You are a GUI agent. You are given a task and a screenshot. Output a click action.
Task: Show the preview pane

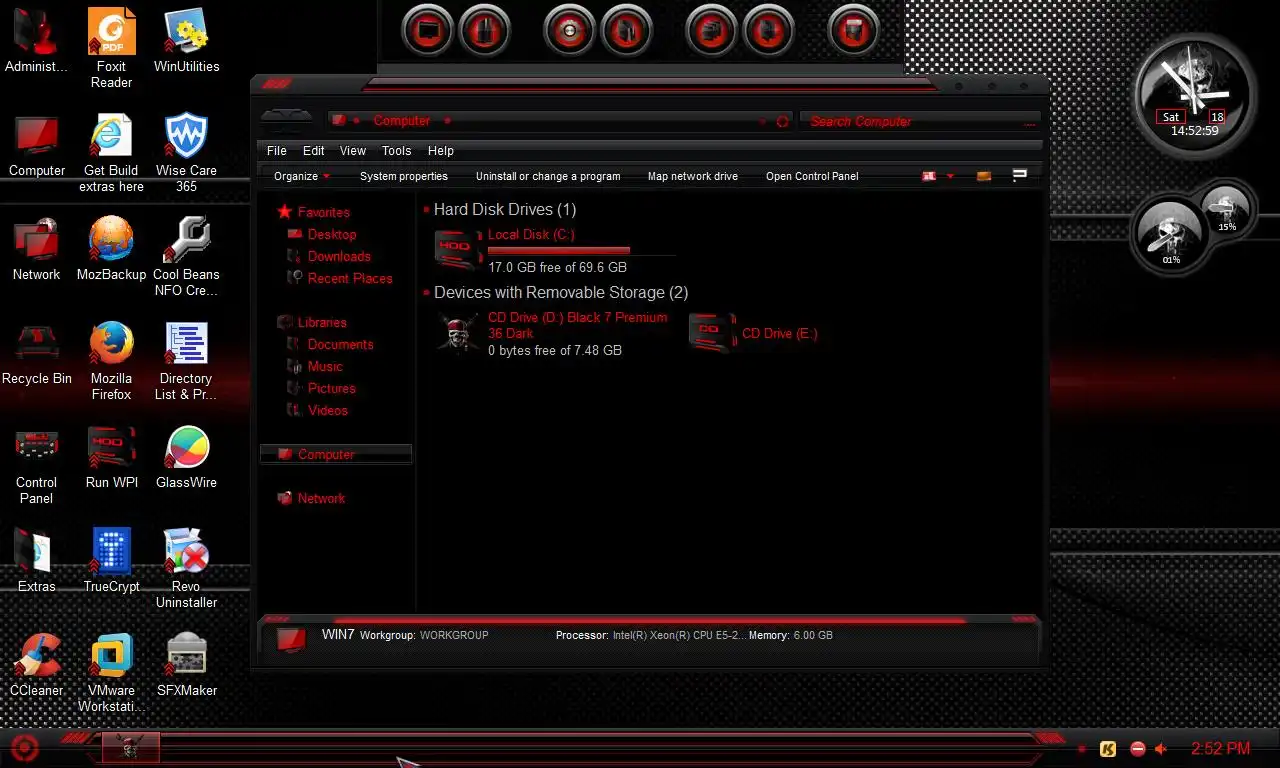[x=984, y=176]
